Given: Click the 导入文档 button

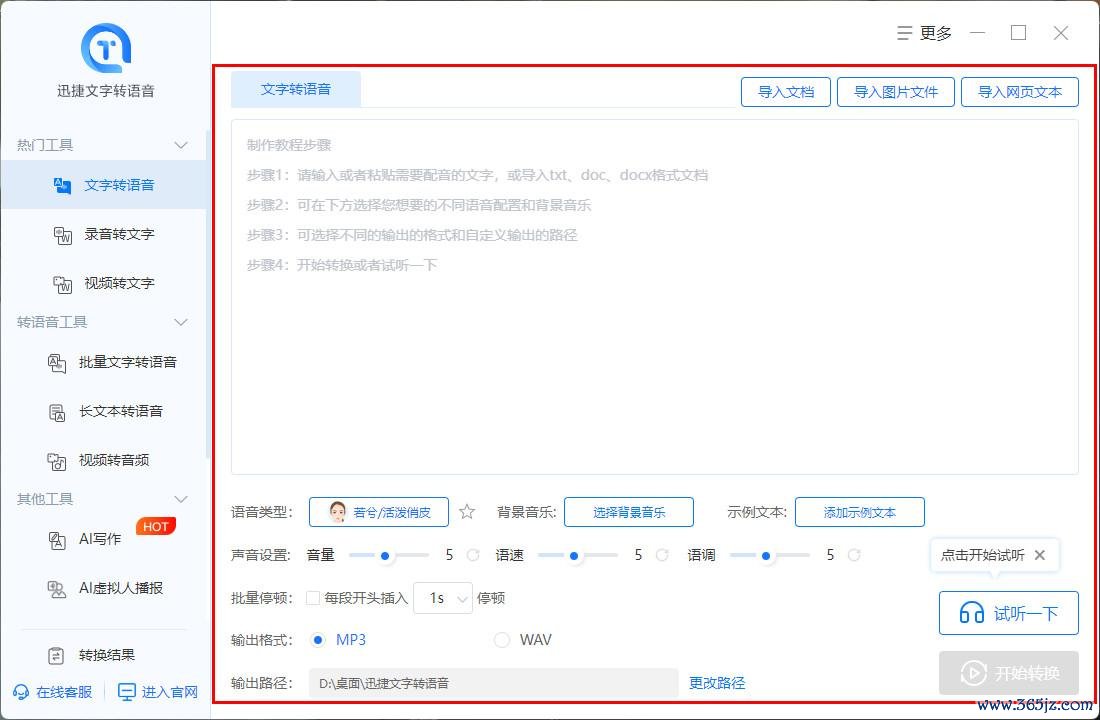Looking at the screenshot, I should click(786, 92).
